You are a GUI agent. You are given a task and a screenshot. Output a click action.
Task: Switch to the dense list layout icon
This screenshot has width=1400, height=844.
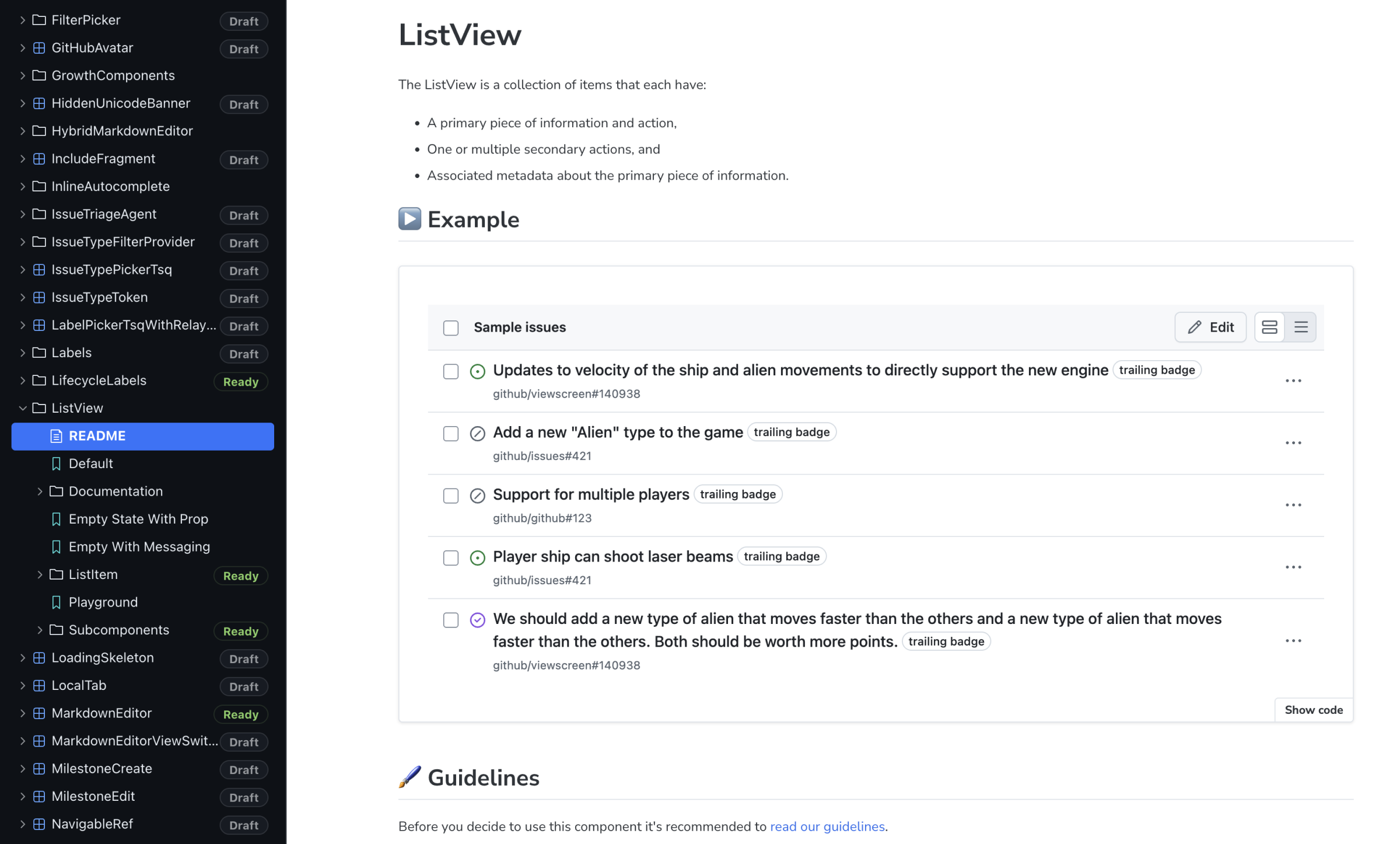1301,327
